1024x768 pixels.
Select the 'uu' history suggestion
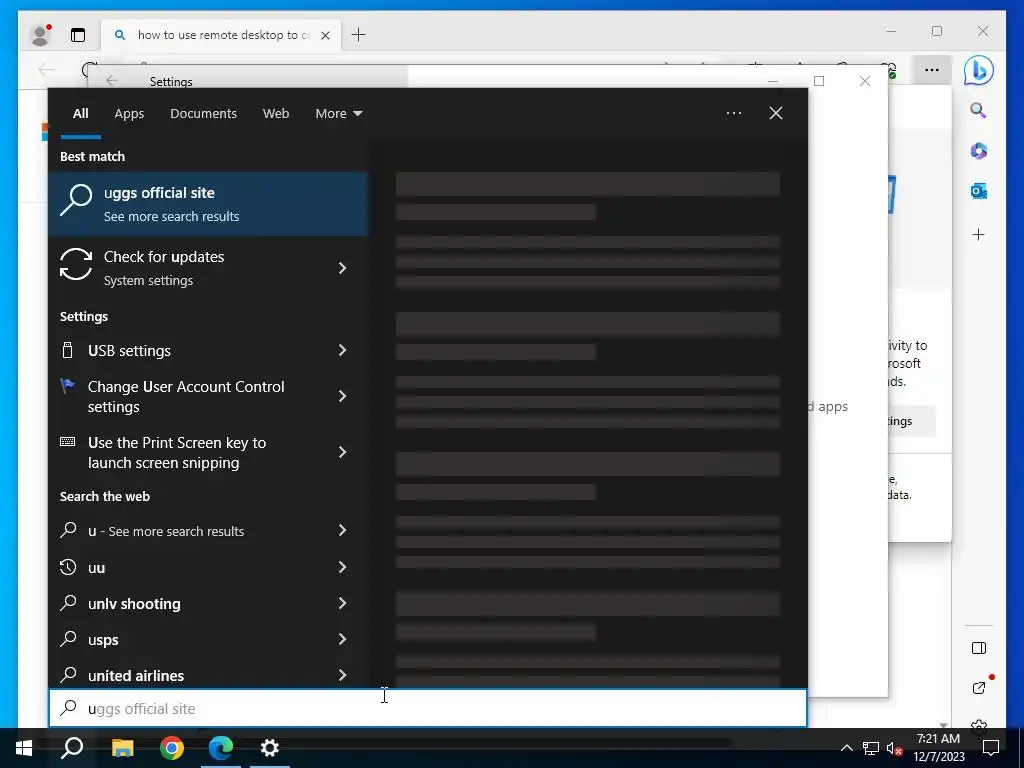[x=208, y=568]
